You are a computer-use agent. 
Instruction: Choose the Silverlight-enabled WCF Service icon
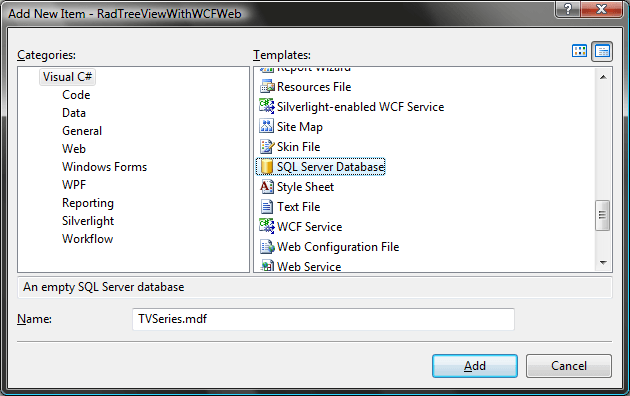(266, 106)
